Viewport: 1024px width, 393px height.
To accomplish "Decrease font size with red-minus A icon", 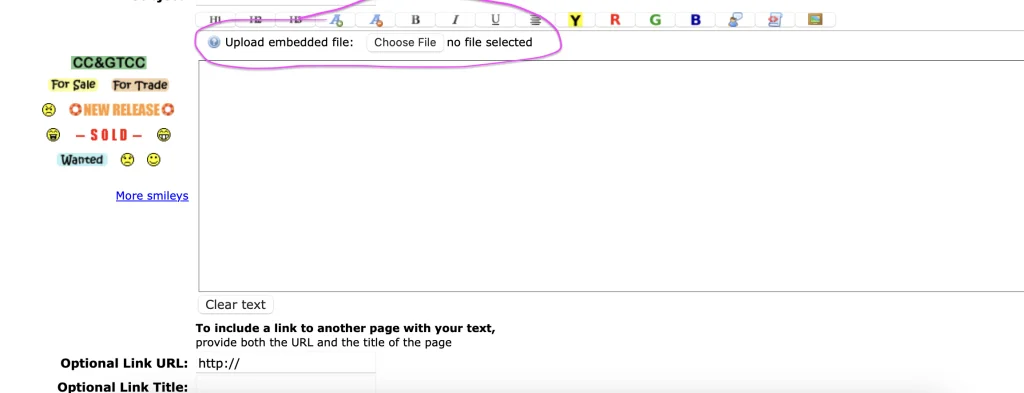I will (376, 20).
